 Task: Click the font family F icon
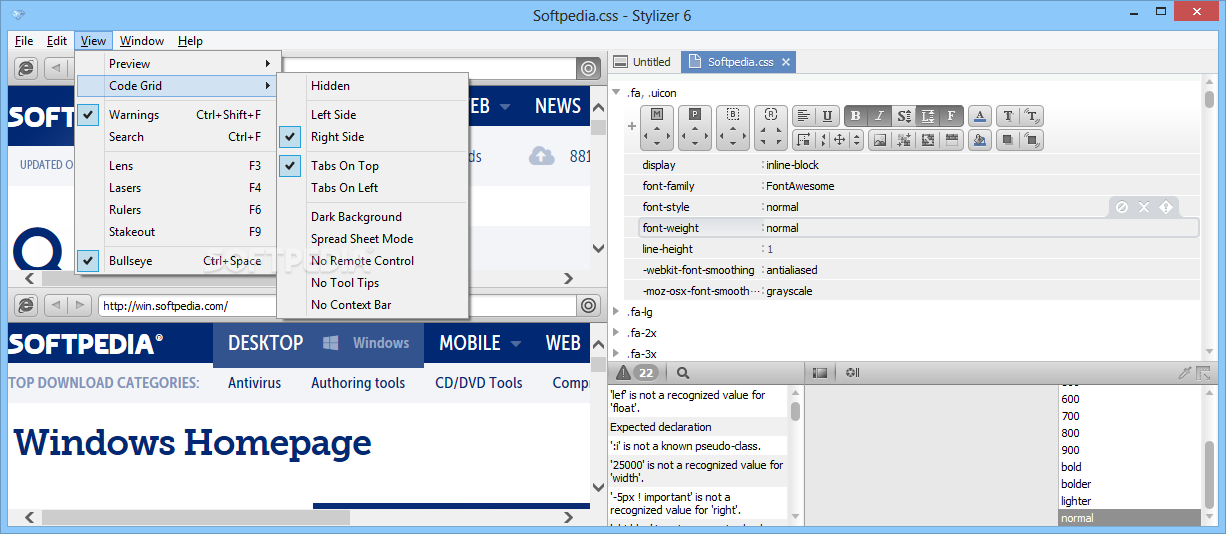[x=951, y=116]
